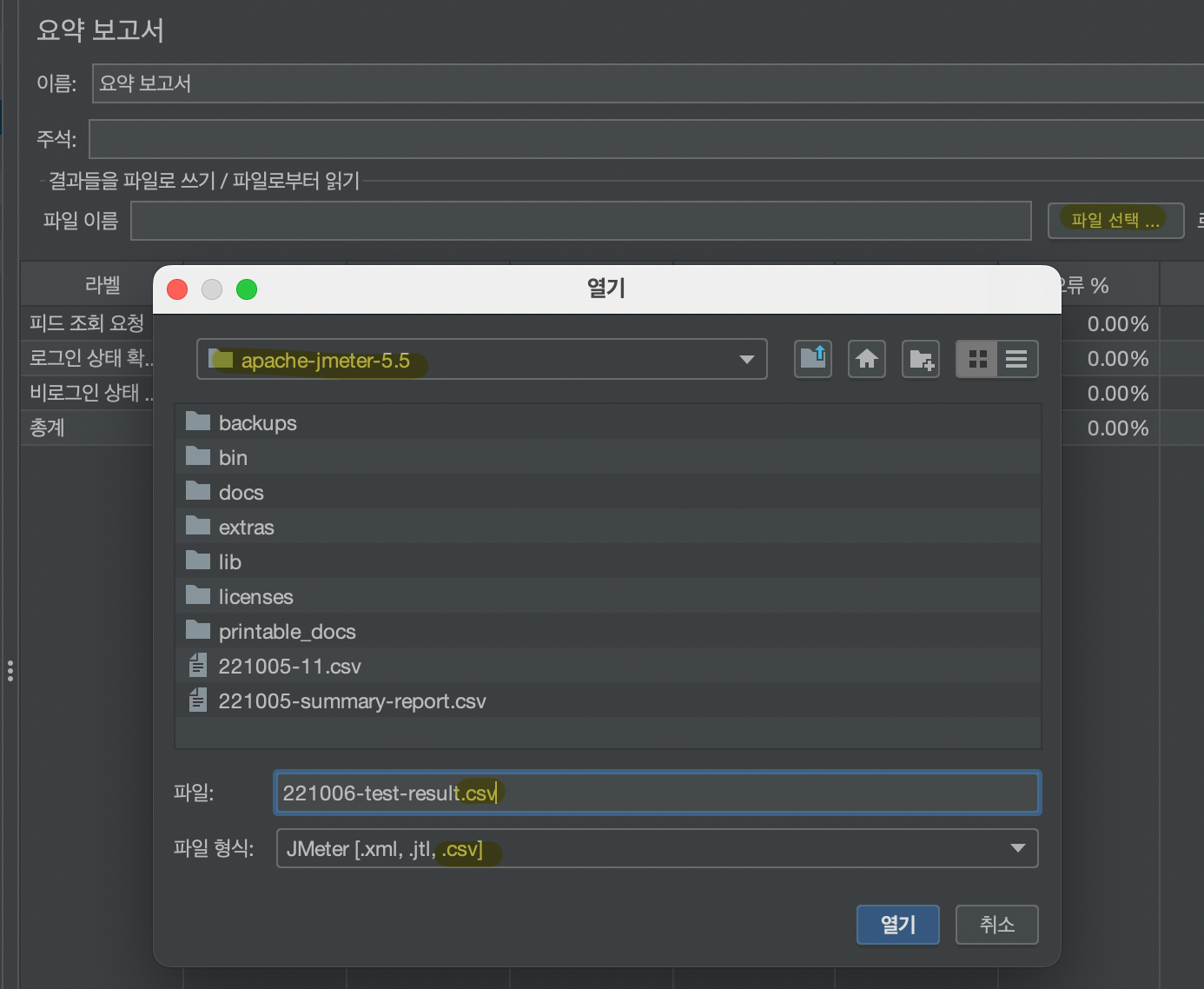Select the backups folder
This screenshot has width=1204, height=989.
click(608, 422)
